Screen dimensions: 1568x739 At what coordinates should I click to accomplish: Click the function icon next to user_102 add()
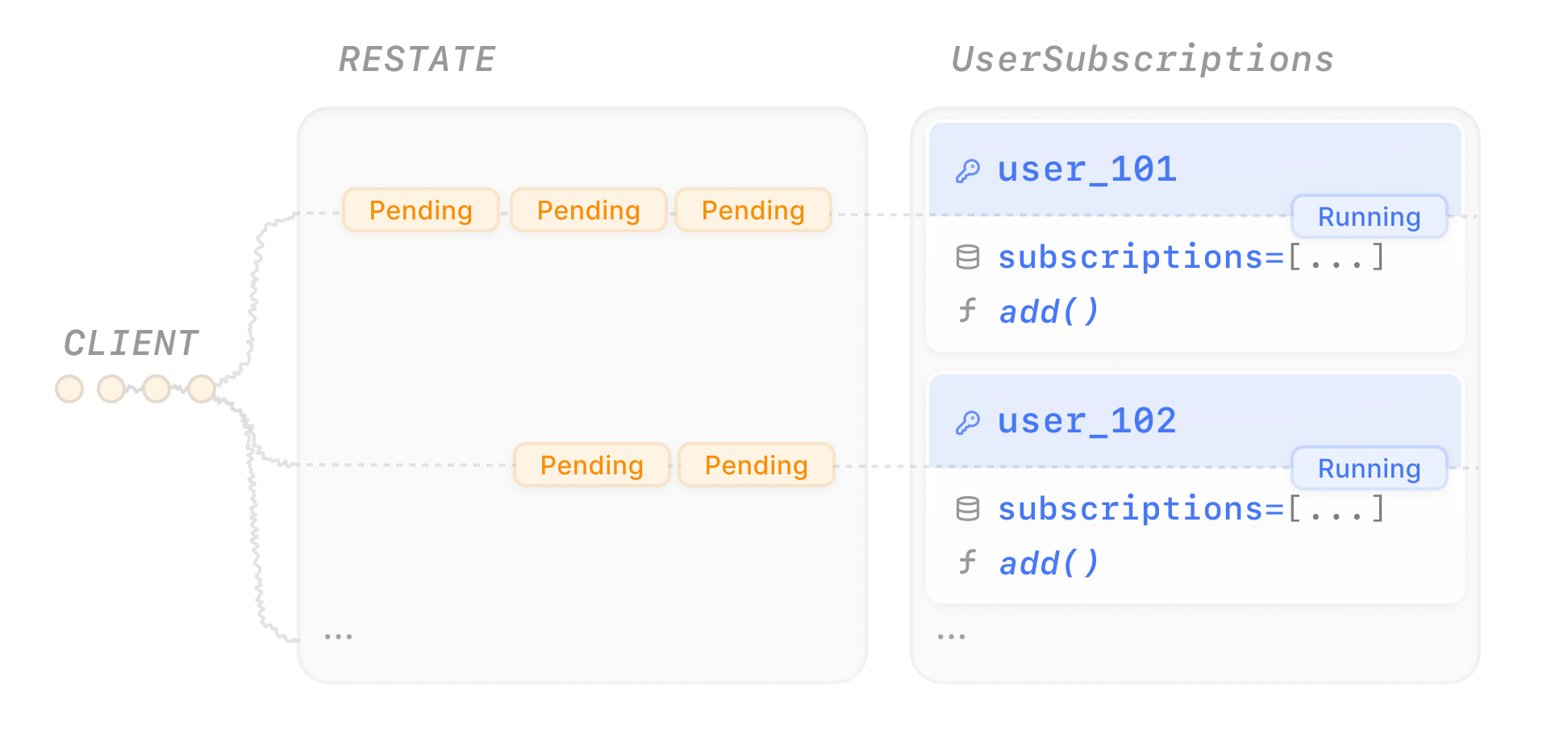(x=968, y=562)
